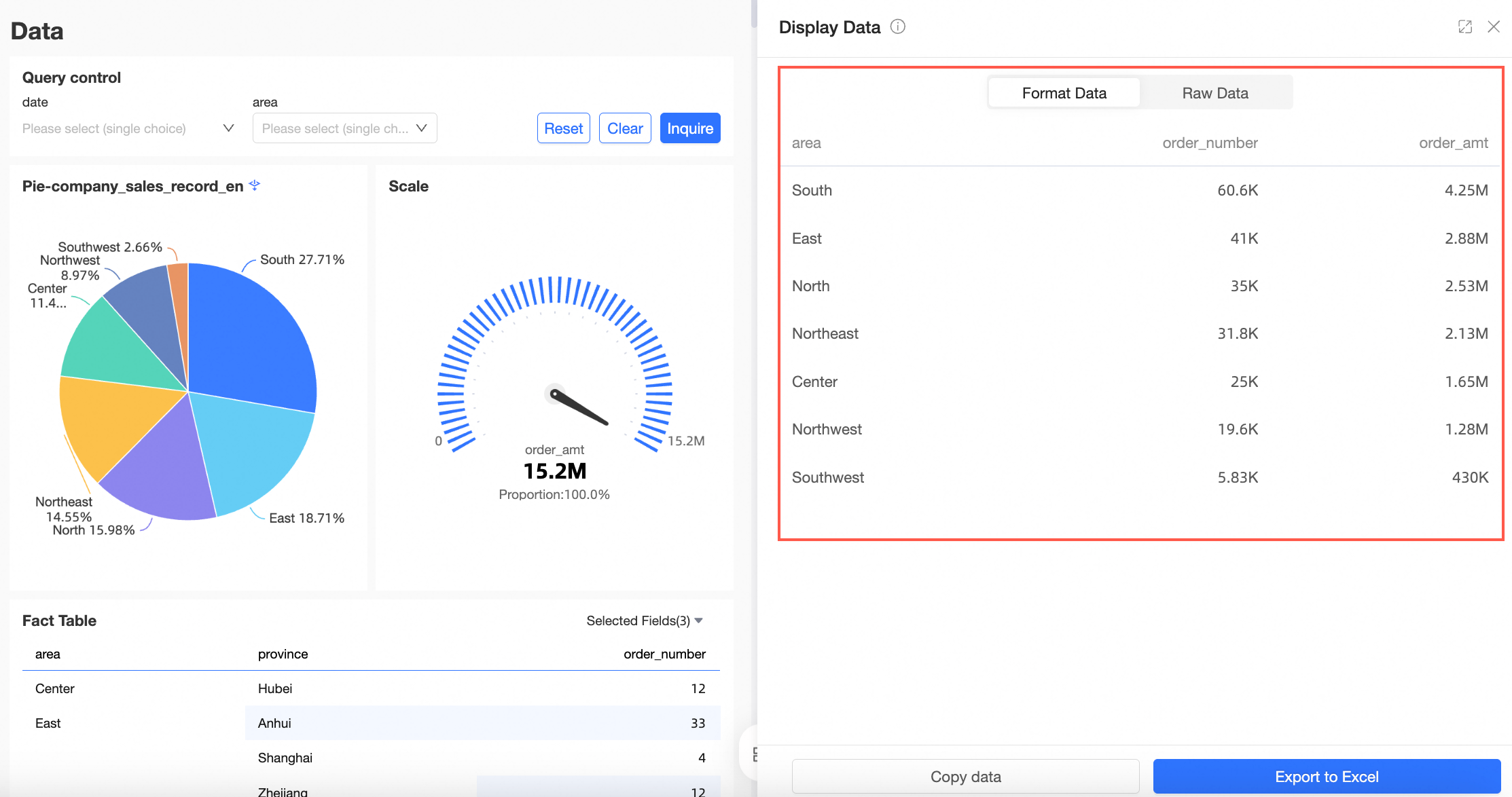
Task: Select the Northeast row in Display Data
Action: pyautogui.click(x=1140, y=333)
